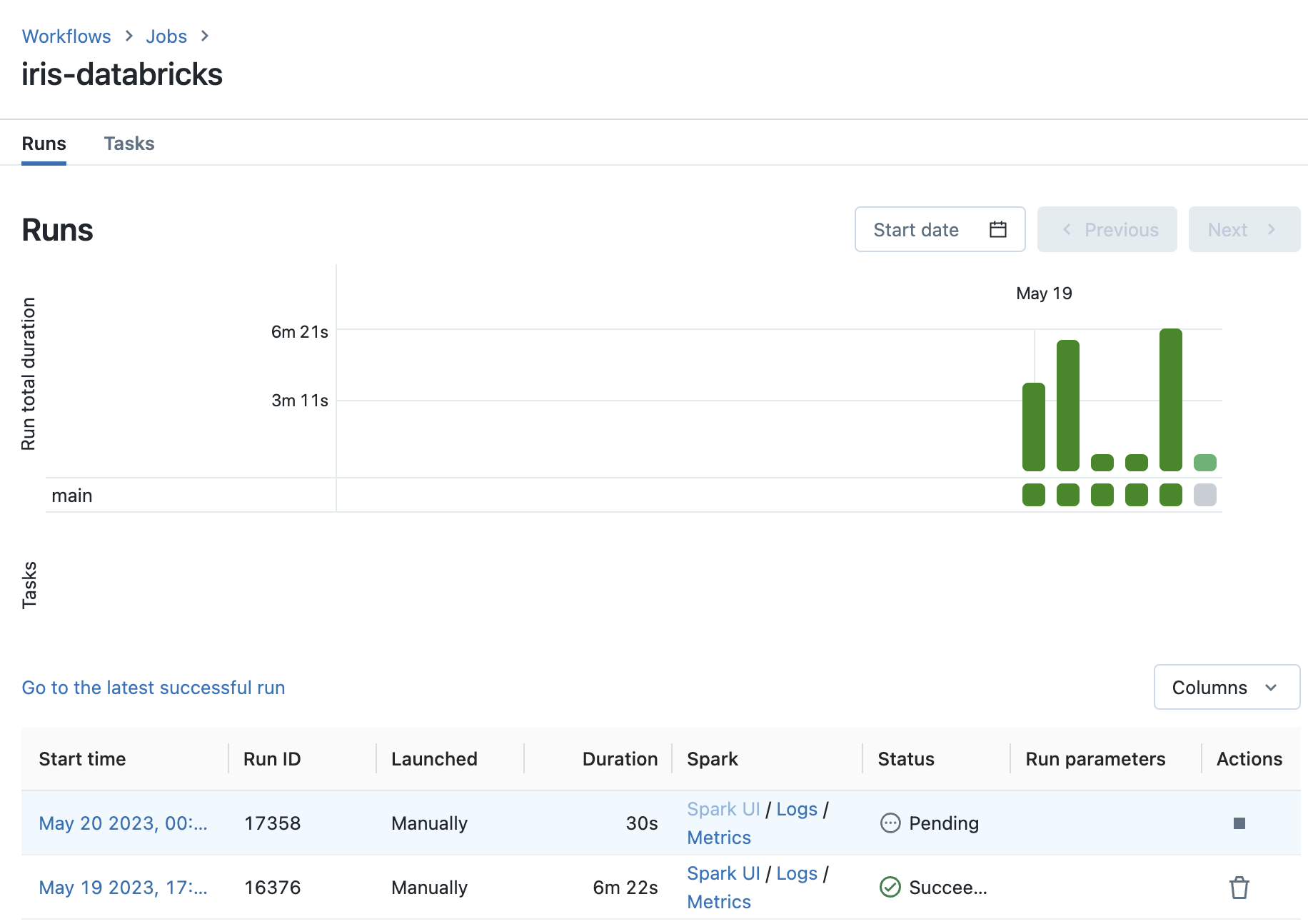
Task: Click the first green square in main row
Action: tap(1032, 495)
